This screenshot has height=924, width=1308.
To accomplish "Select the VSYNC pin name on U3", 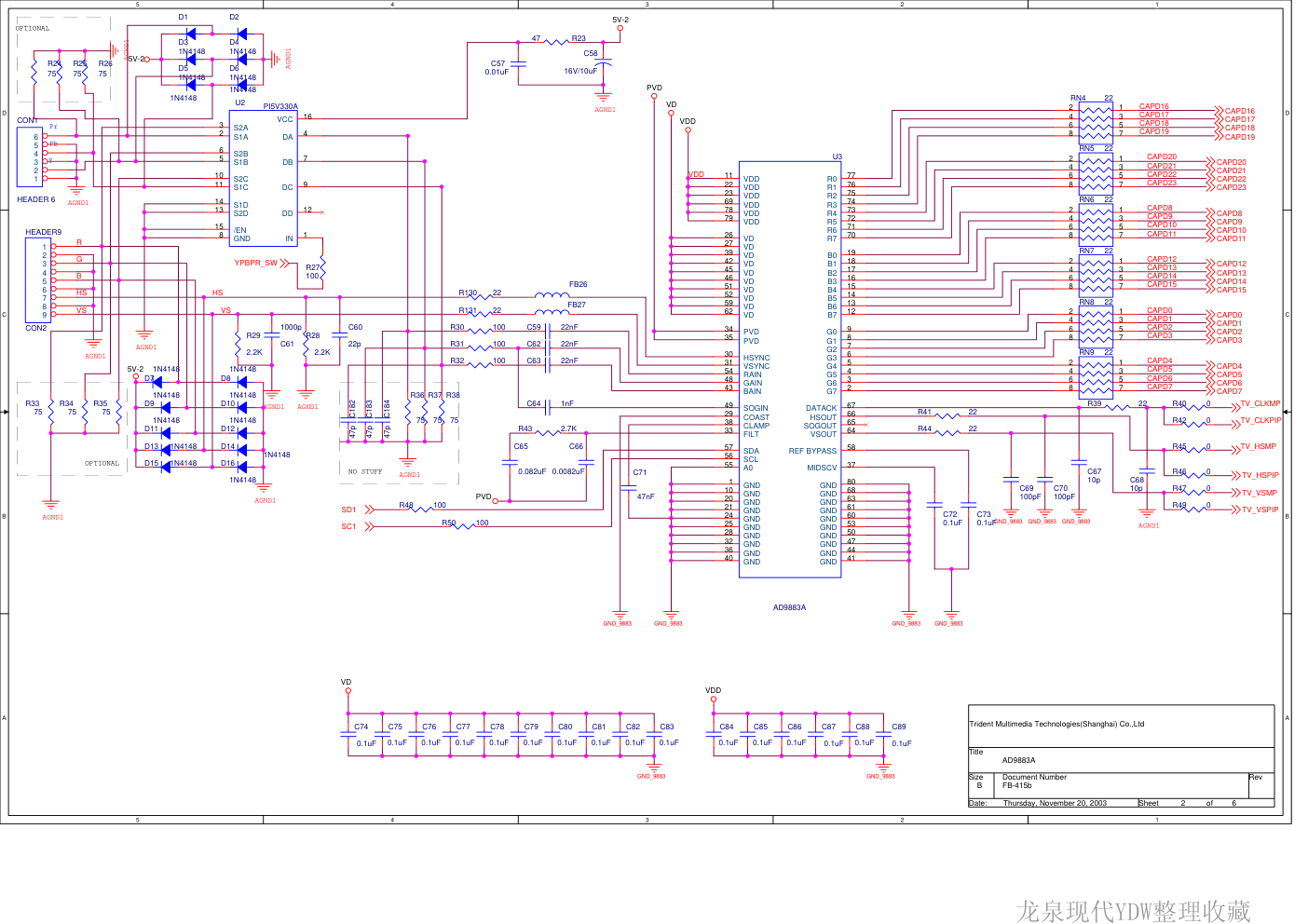I will click(x=756, y=366).
